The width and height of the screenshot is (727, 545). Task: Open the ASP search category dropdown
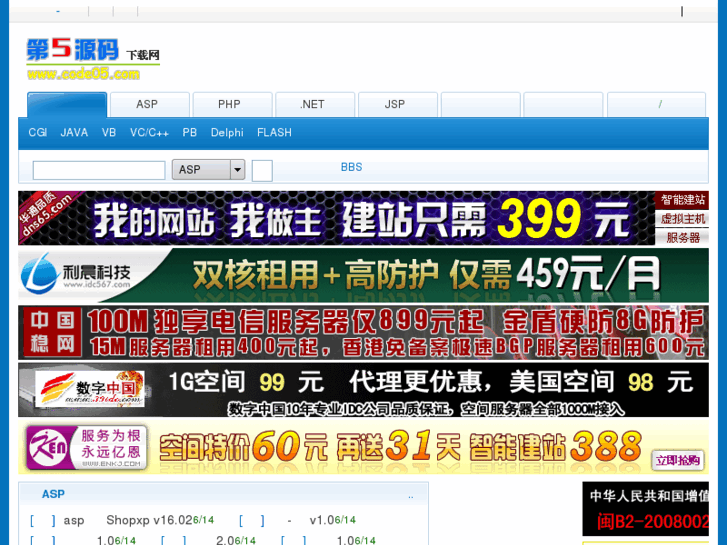[208, 170]
